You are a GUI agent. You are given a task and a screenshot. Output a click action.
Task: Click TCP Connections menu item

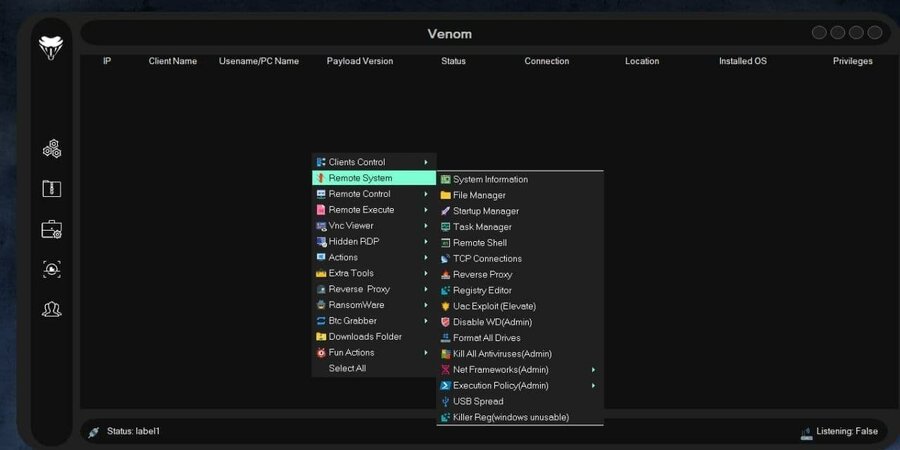click(x=487, y=259)
